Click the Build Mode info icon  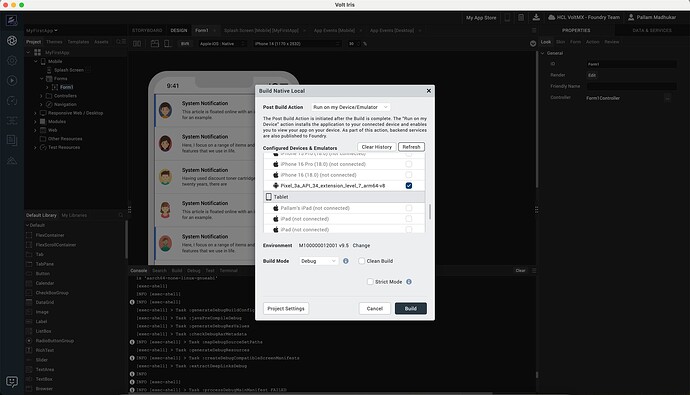pyautogui.click(x=346, y=261)
